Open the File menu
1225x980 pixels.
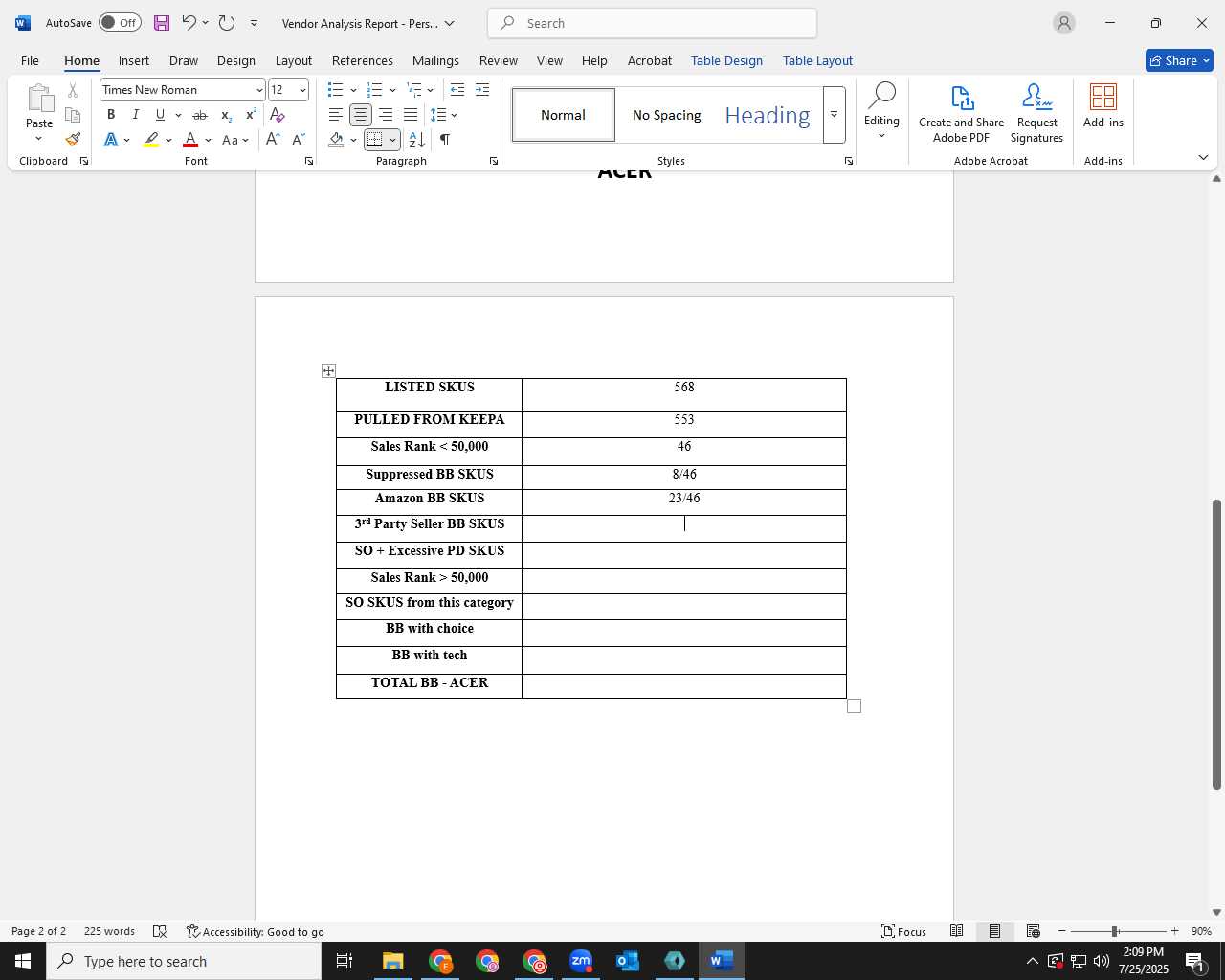pos(30,60)
